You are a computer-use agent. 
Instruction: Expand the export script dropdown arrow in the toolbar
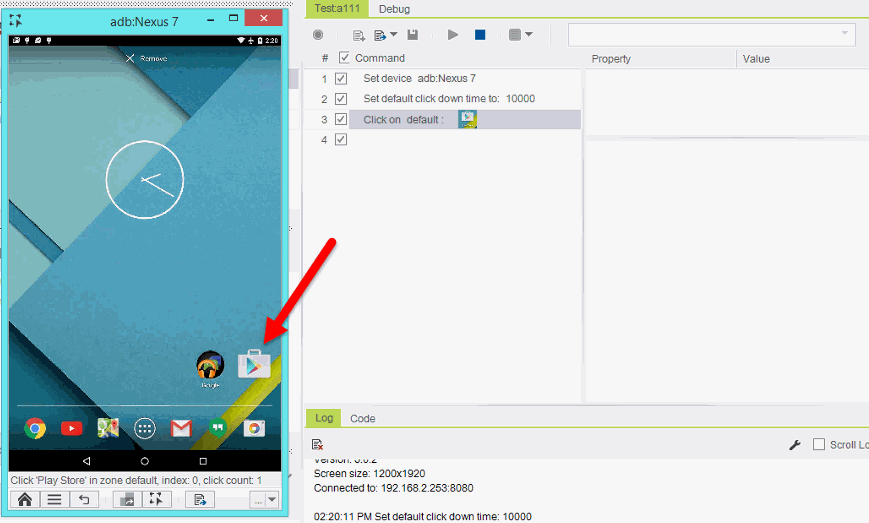click(x=394, y=35)
